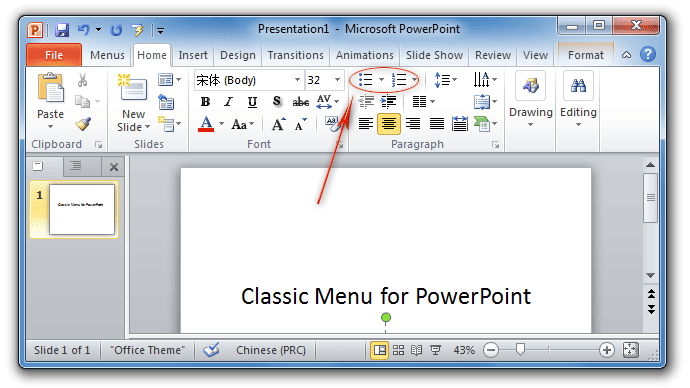Click the Undo arrow icon
The image size is (690, 388).
pyautogui.click(x=83, y=30)
